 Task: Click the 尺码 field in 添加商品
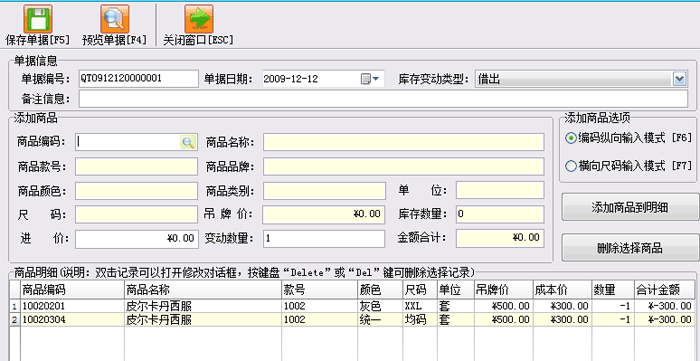click(x=136, y=215)
